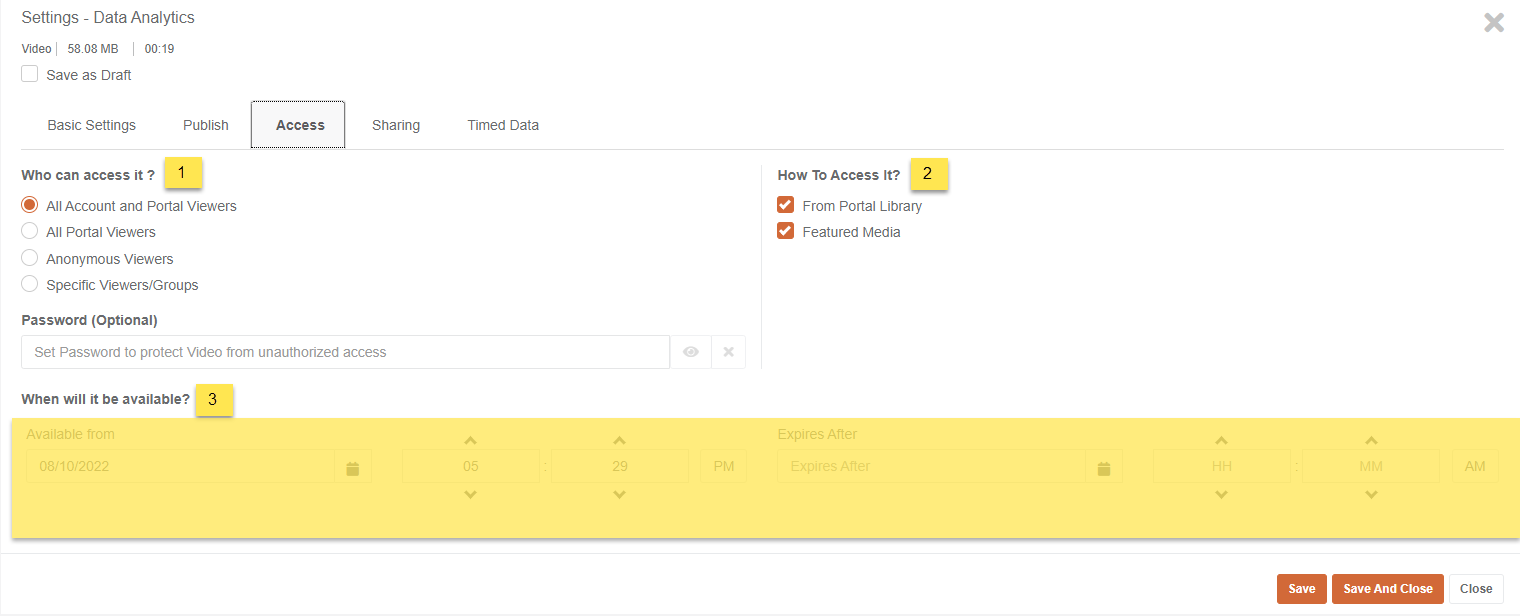This screenshot has width=1520, height=616.
Task: Click the Available from calendar icon
Action: pos(353,467)
